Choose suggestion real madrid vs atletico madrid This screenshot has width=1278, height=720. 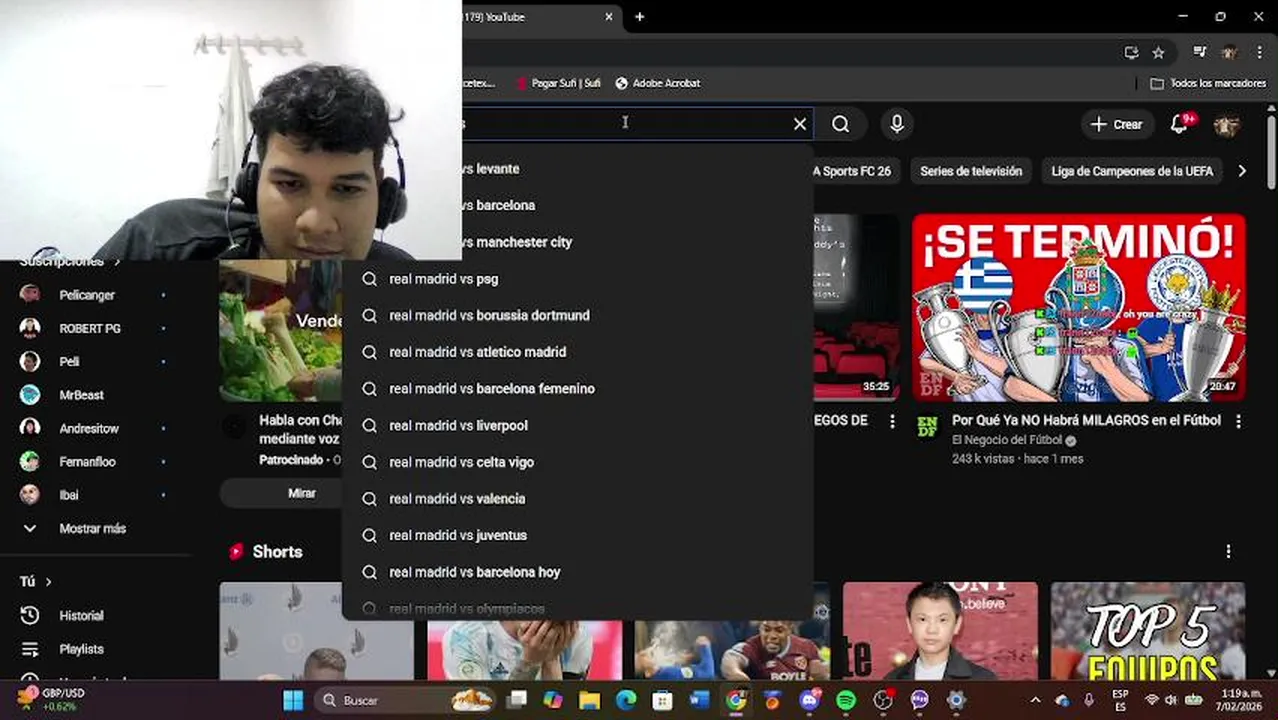[578, 352]
